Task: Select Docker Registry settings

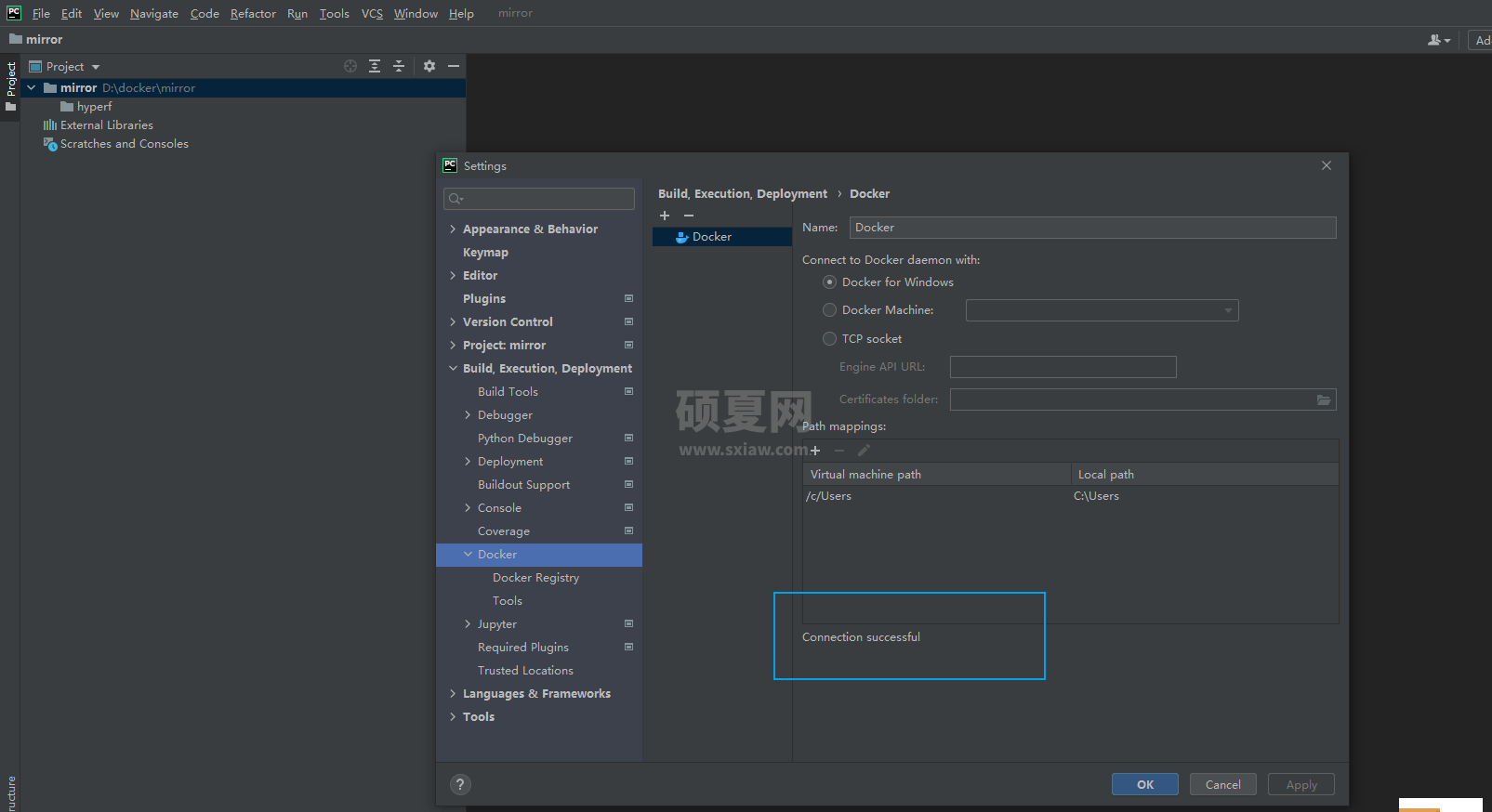Action: coord(536,578)
